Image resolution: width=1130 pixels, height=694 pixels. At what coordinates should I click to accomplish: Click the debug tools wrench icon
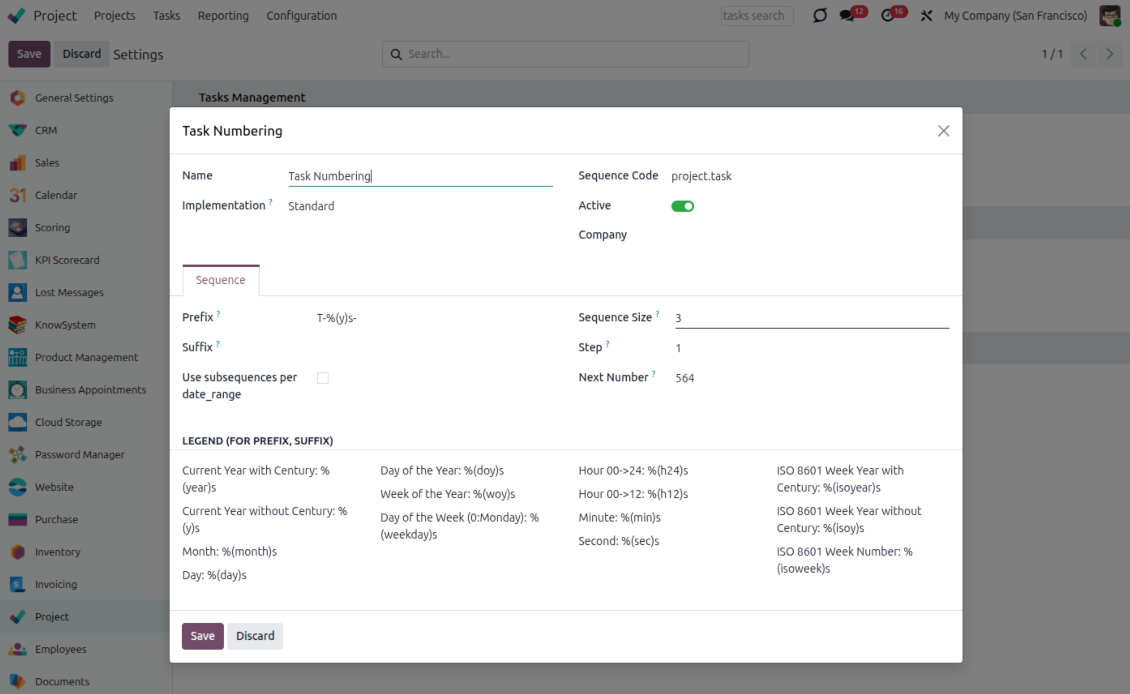926,16
